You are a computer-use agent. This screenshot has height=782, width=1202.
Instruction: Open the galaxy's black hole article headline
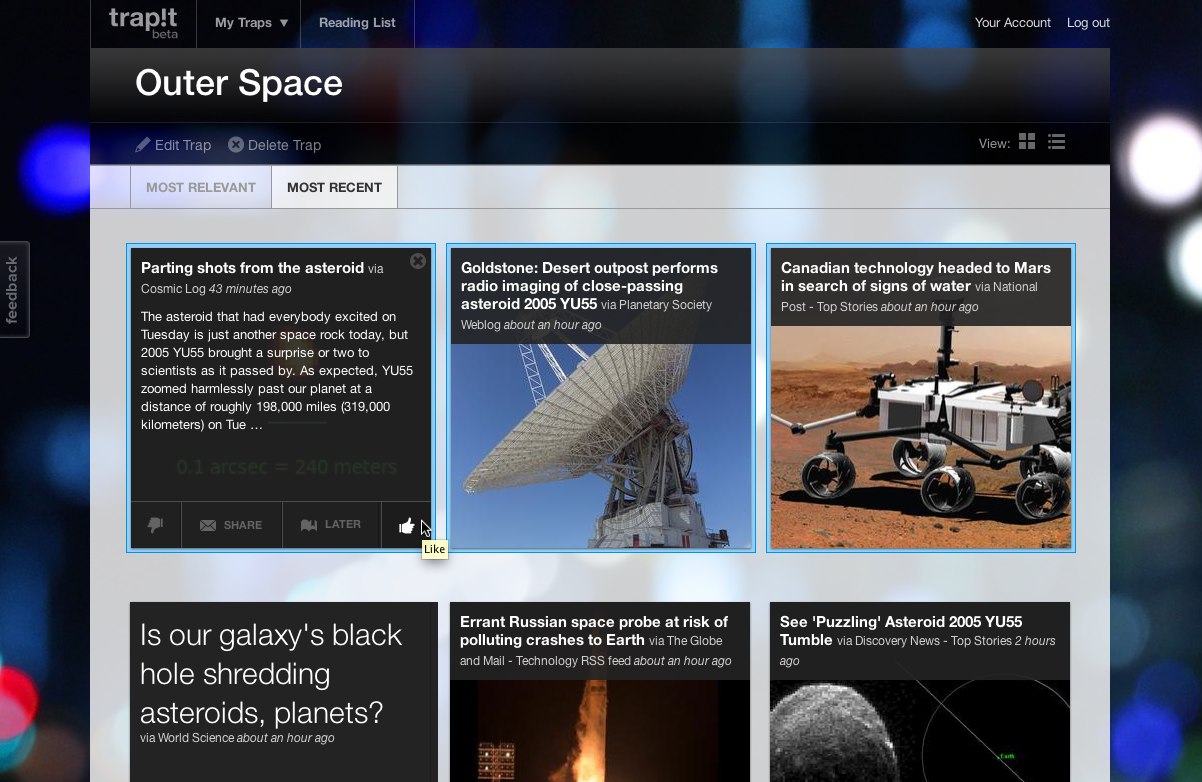click(271, 674)
